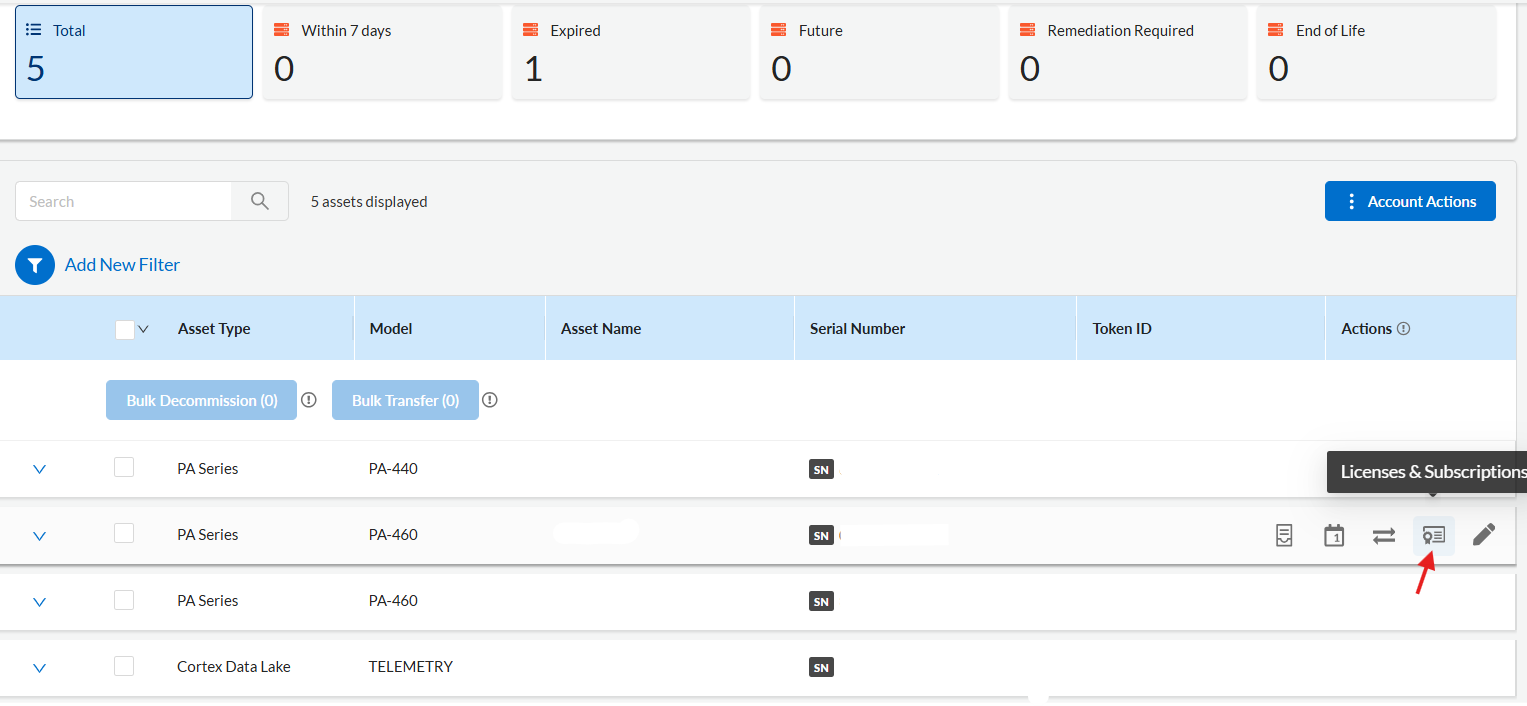
Task: Click the pencil edit icon on the PA-460 row
Action: (x=1484, y=536)
